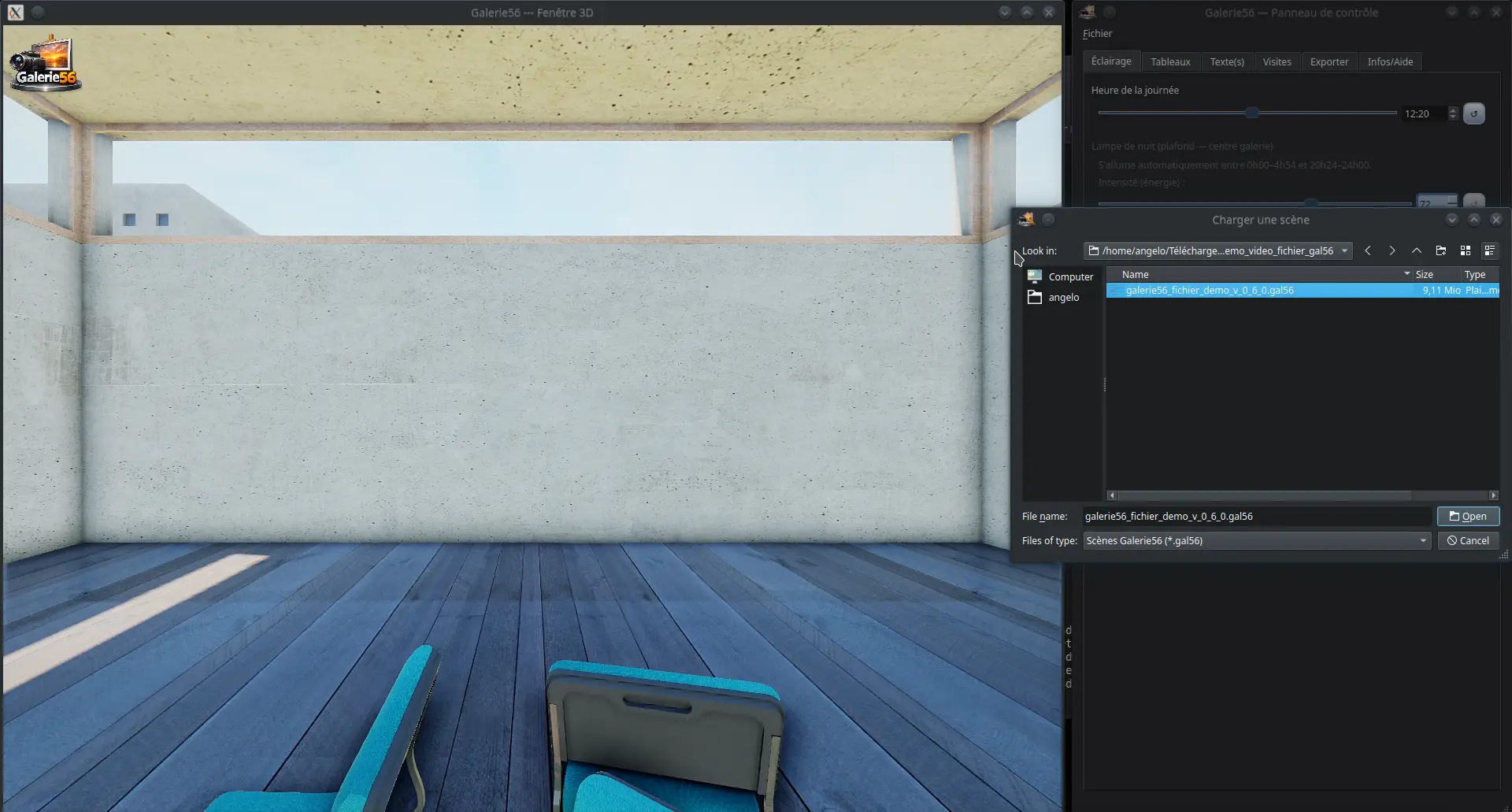This screenshot has width=1512, height=812.
Task: Go forward in the file dialog
Action: pos(1392,250)
